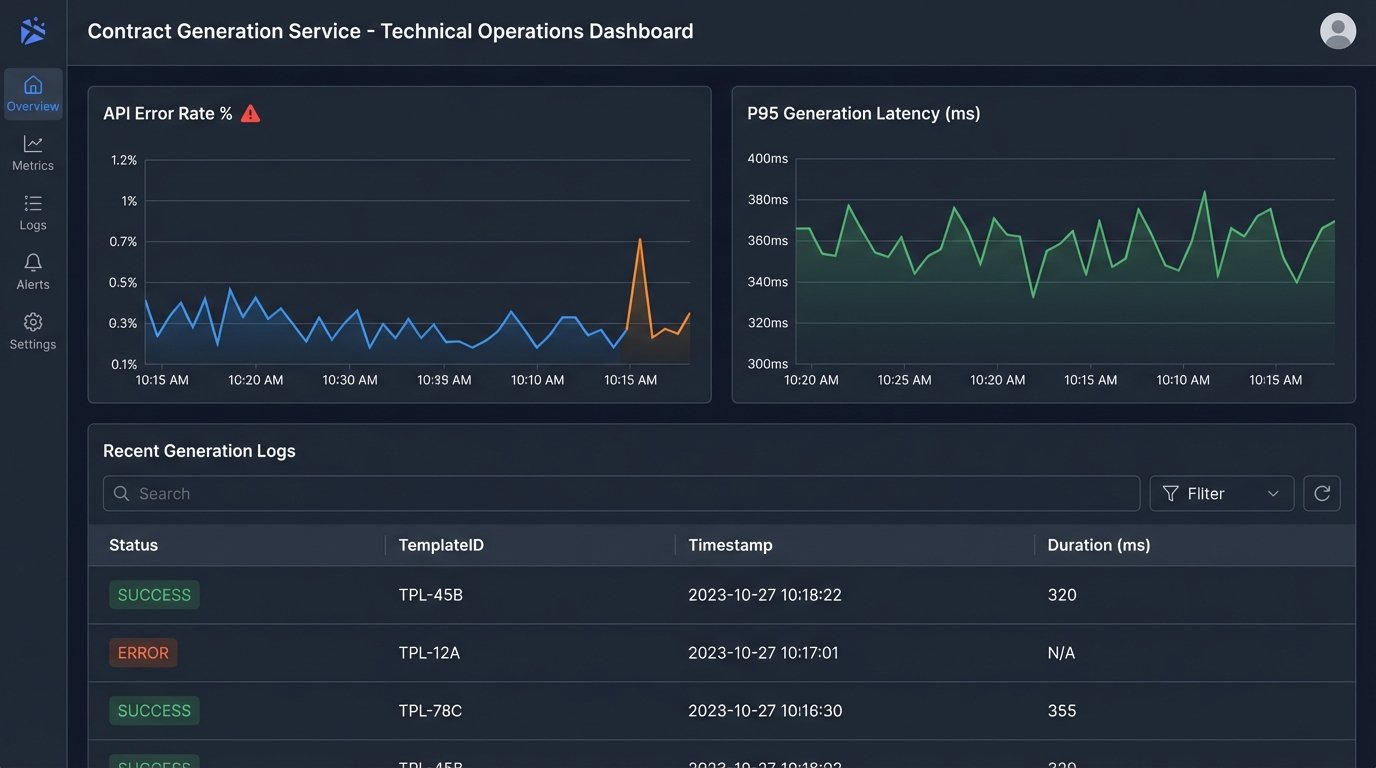Open the Settings gear icon

(x=33, y=323)
